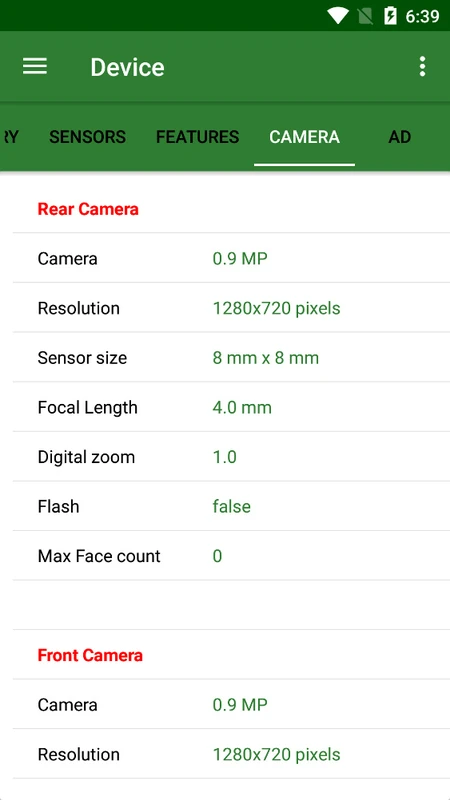Open the partially visible AD tab

point(399,137)
